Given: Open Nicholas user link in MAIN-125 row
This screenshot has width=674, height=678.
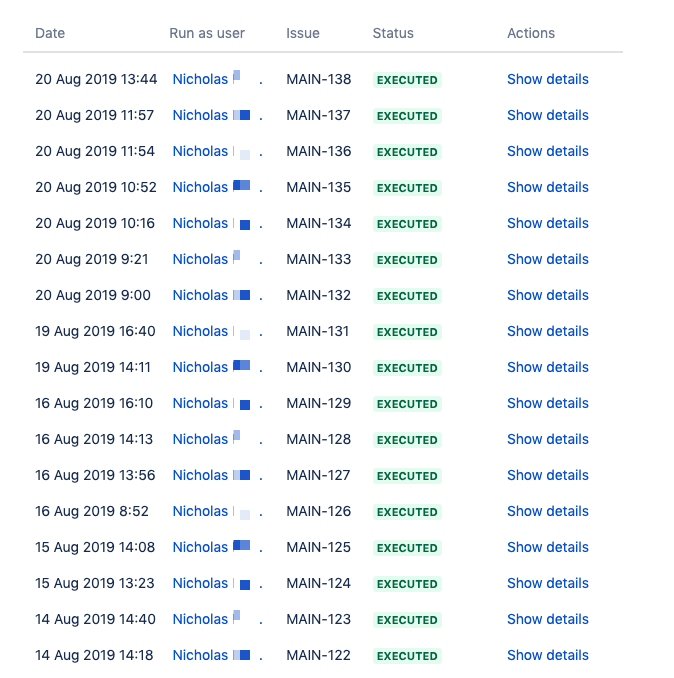Looking at the screenshot, I should click(x=217, y=547).
